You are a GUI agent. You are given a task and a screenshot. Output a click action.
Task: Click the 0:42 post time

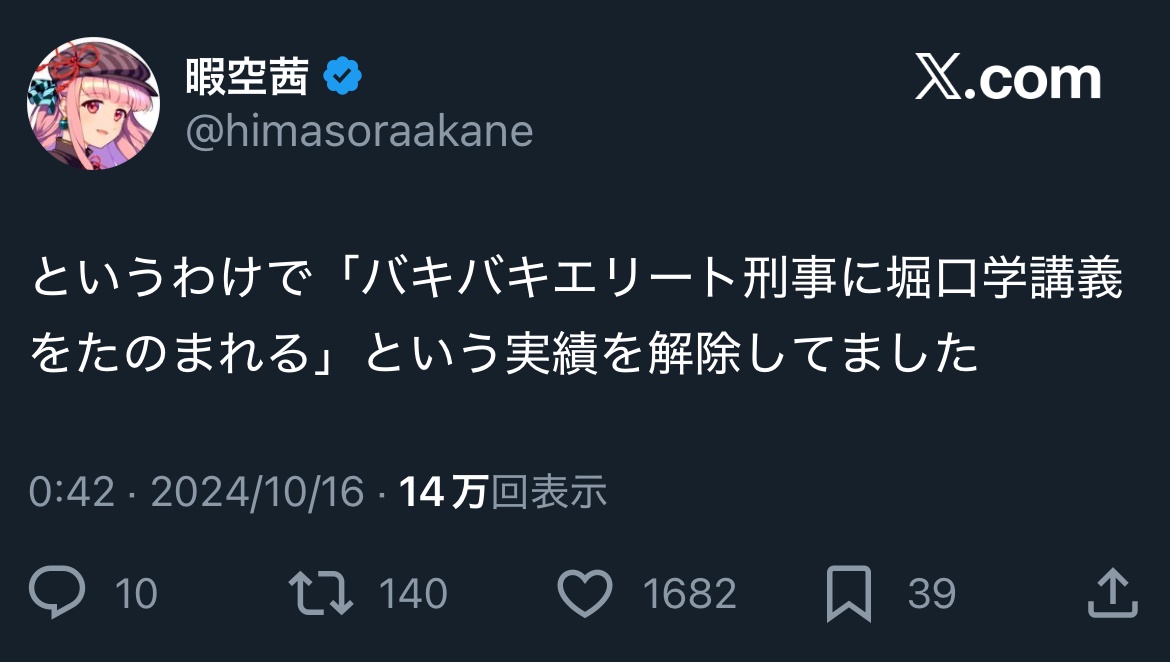pyautogui.click(x=72, y=492)
